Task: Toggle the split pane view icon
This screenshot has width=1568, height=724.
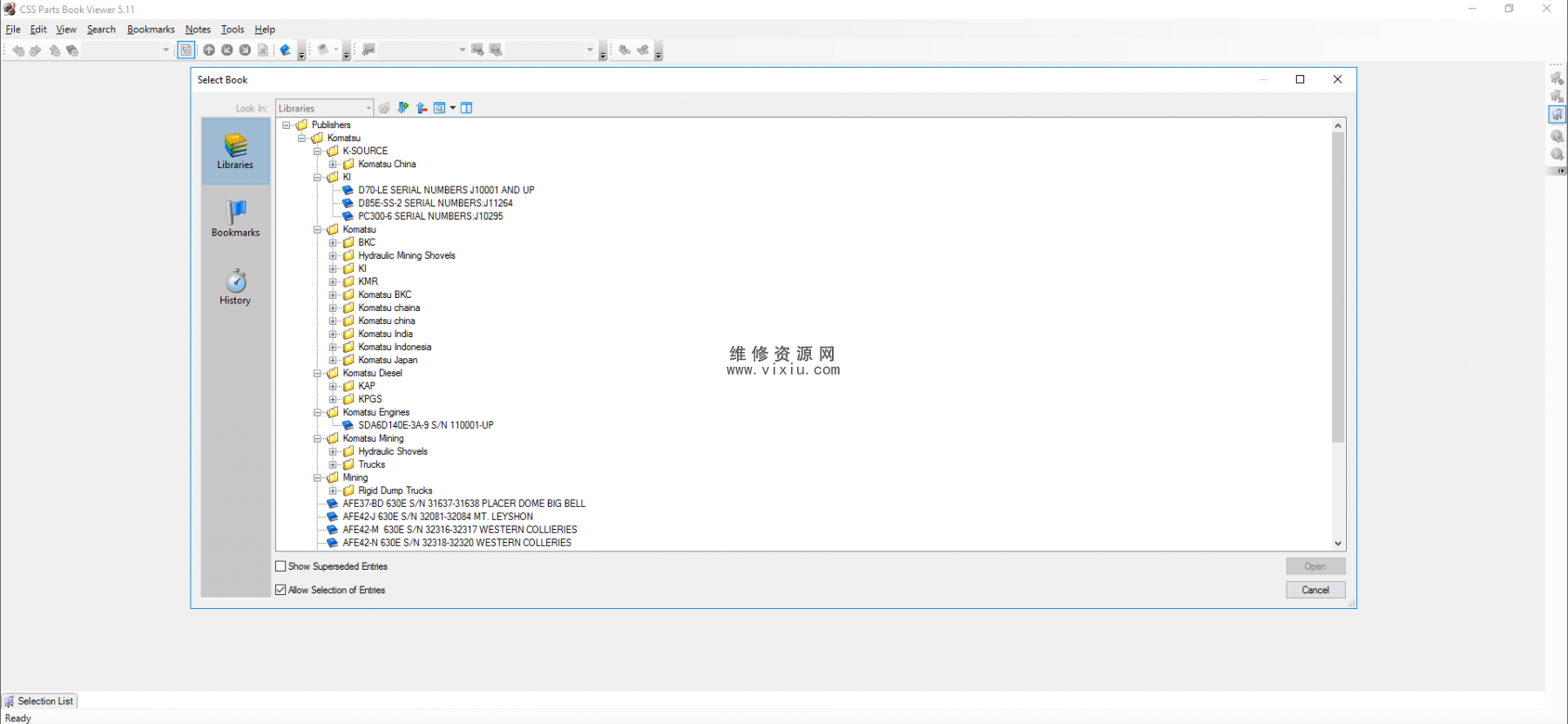Action: 467,108
